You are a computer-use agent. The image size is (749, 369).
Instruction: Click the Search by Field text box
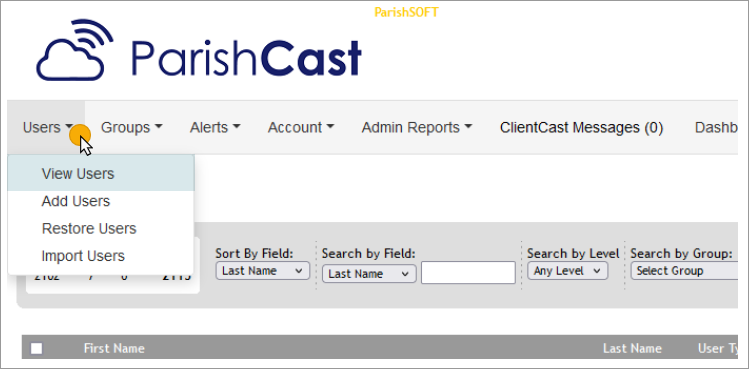coord(468,272)
